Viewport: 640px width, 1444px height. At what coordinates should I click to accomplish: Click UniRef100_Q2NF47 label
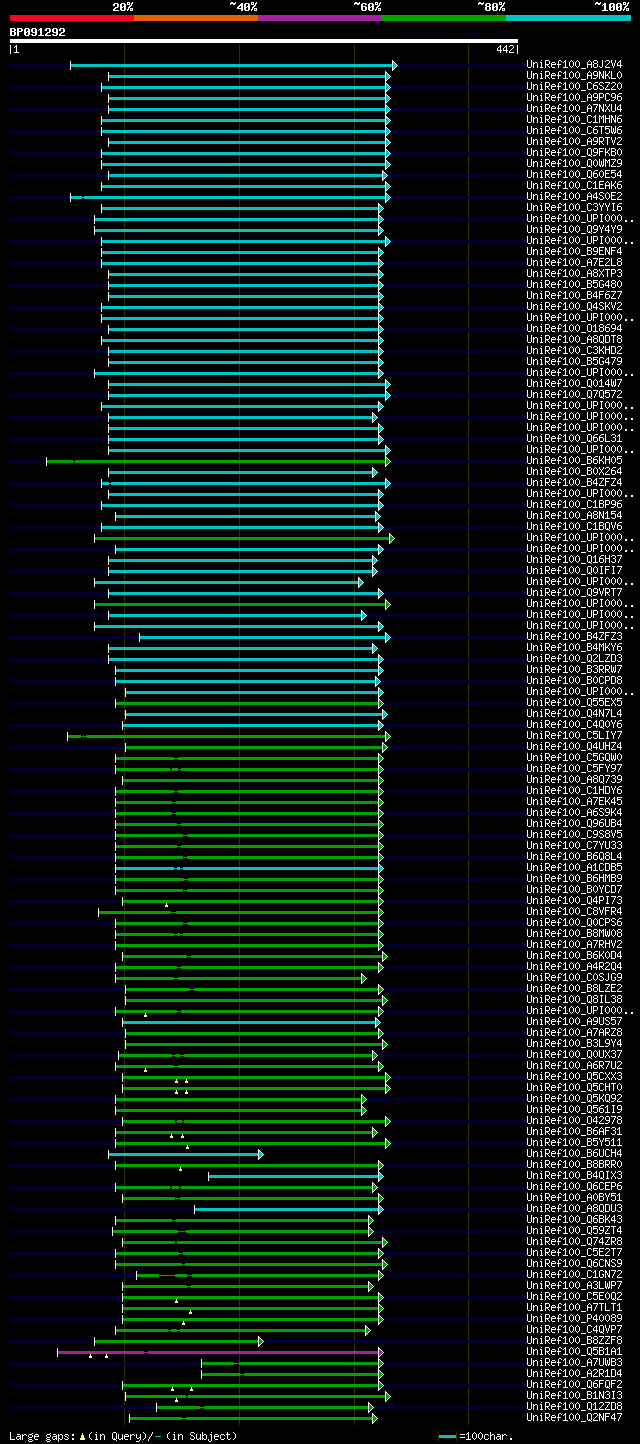(x=574, y=1417)
